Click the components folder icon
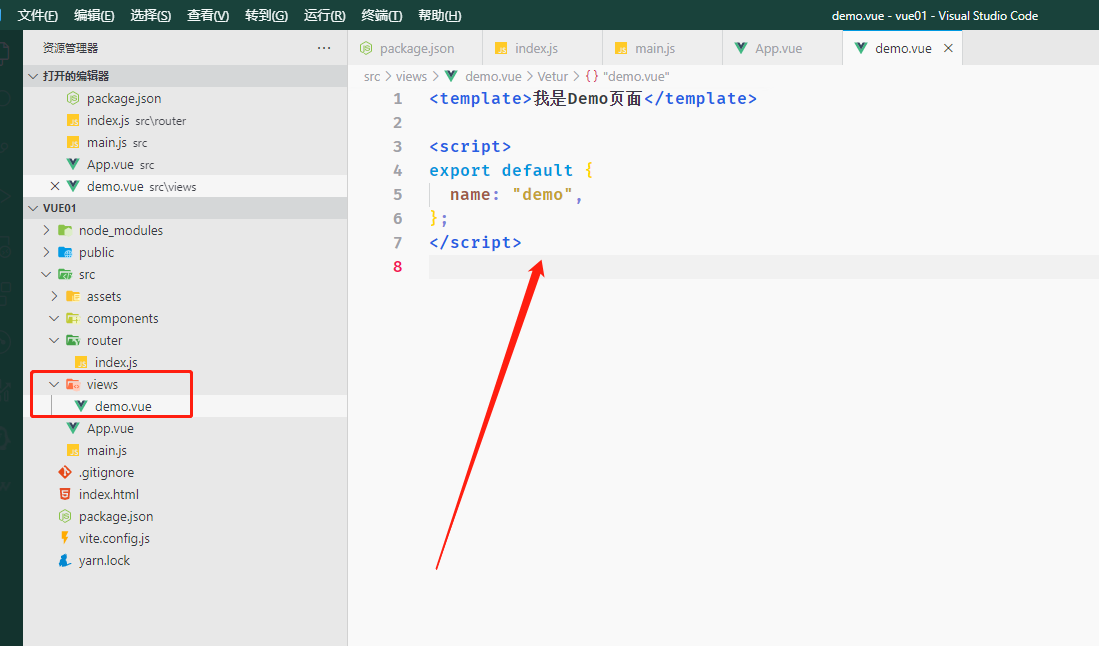This screenshot has width=1099, height=646. [x=73, y=318]
